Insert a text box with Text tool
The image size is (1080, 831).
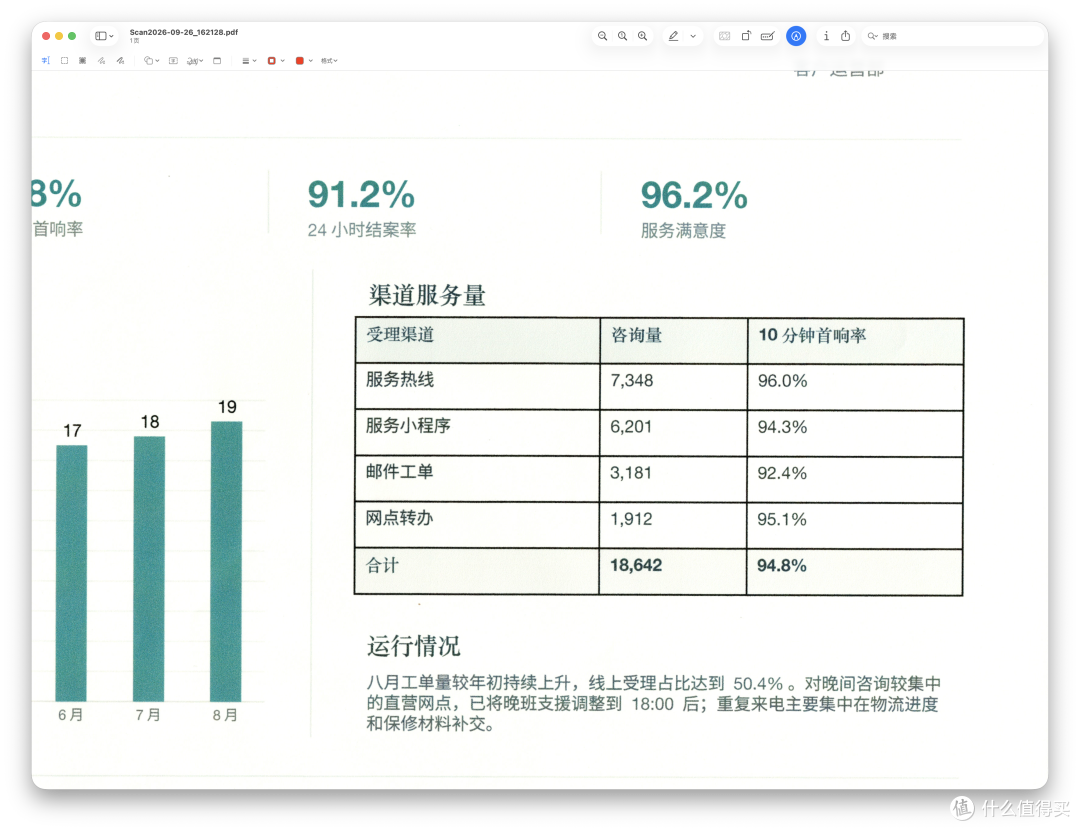pos(174,61)
